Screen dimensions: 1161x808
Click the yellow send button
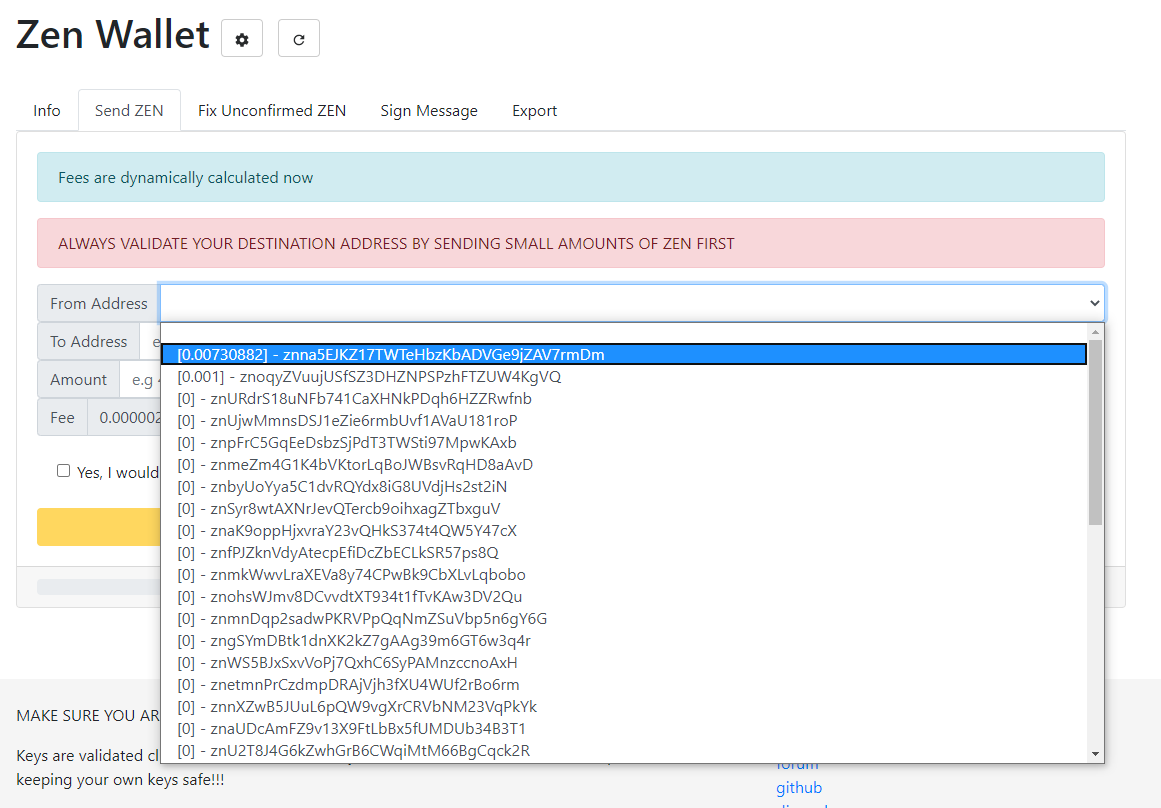99,527
